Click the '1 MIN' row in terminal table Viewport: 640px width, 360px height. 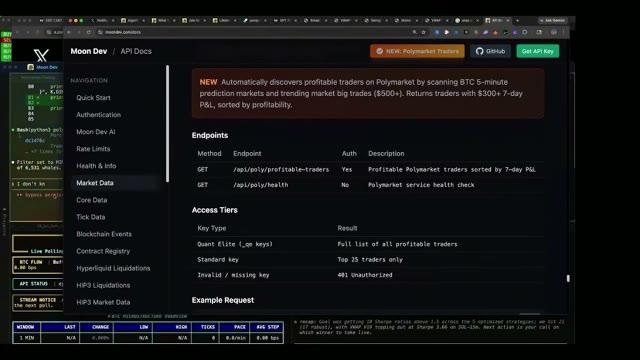(148, 338)
